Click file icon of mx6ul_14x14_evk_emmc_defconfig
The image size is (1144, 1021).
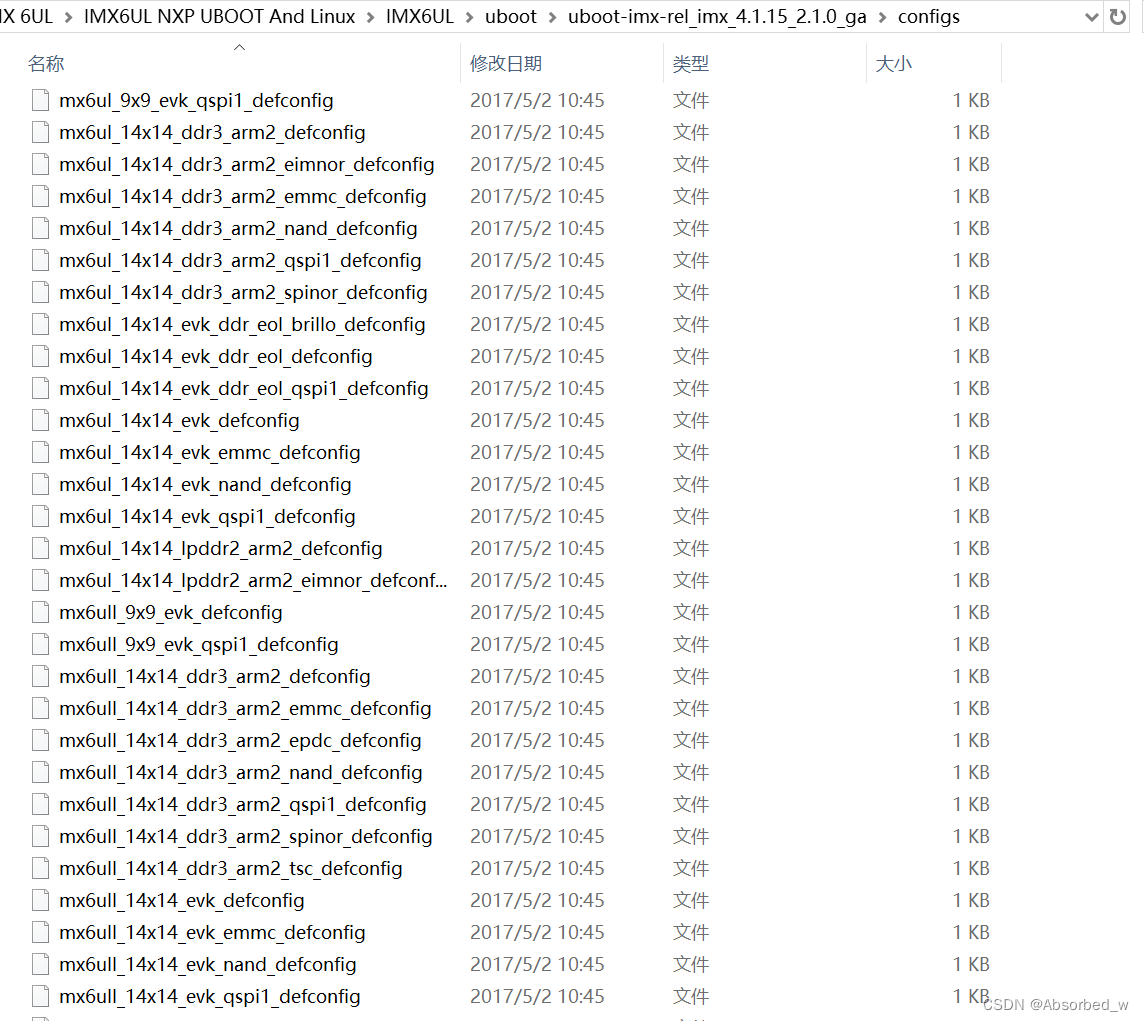click(x=41, y=452)
